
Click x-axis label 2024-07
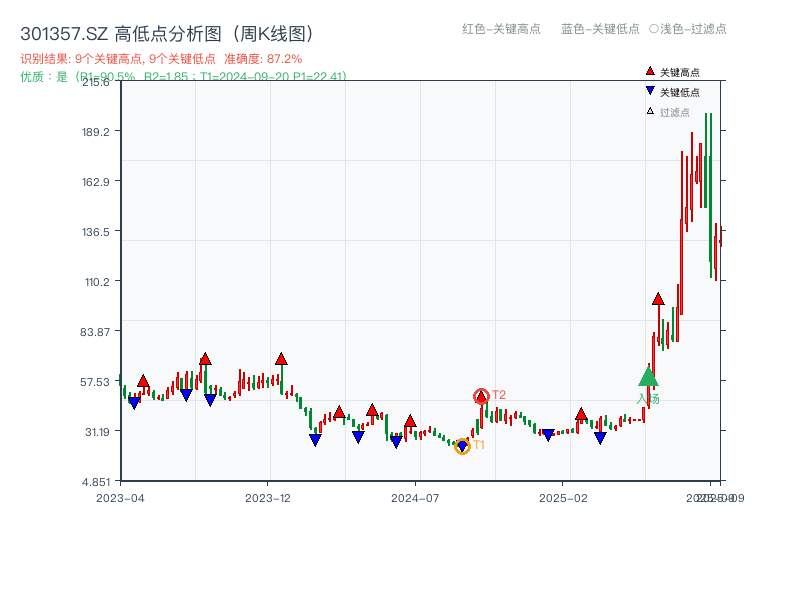tap(415, 498)
